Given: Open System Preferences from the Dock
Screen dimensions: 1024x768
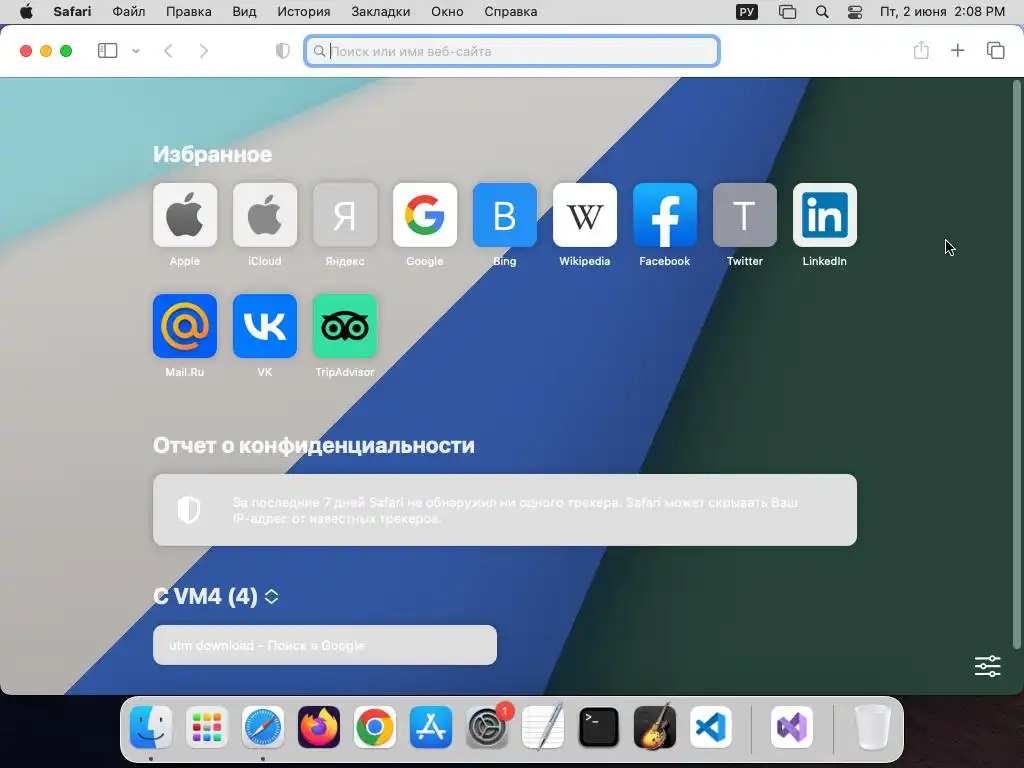Looking at the screenshot, I should click(x=487, y=727).
